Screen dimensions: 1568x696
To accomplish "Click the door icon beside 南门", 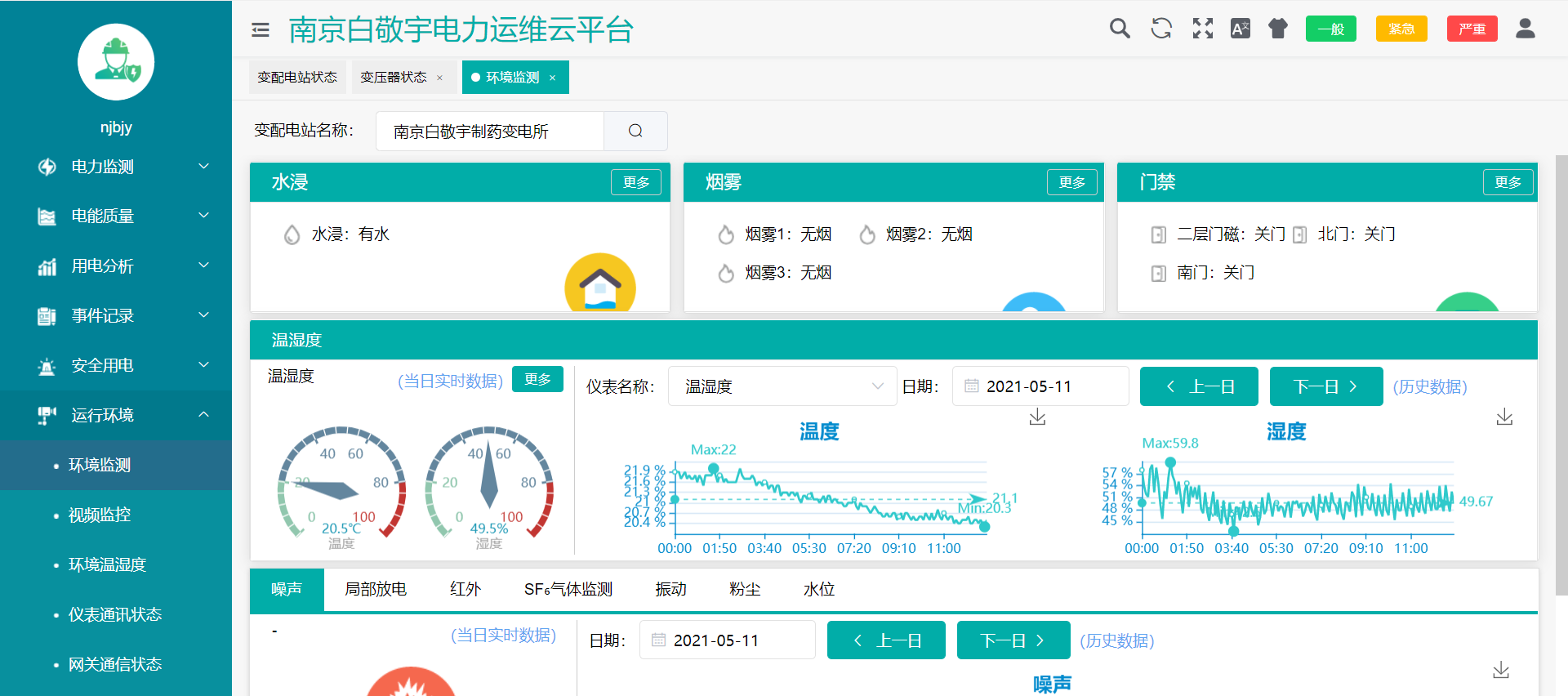I will pos(1158,274).
